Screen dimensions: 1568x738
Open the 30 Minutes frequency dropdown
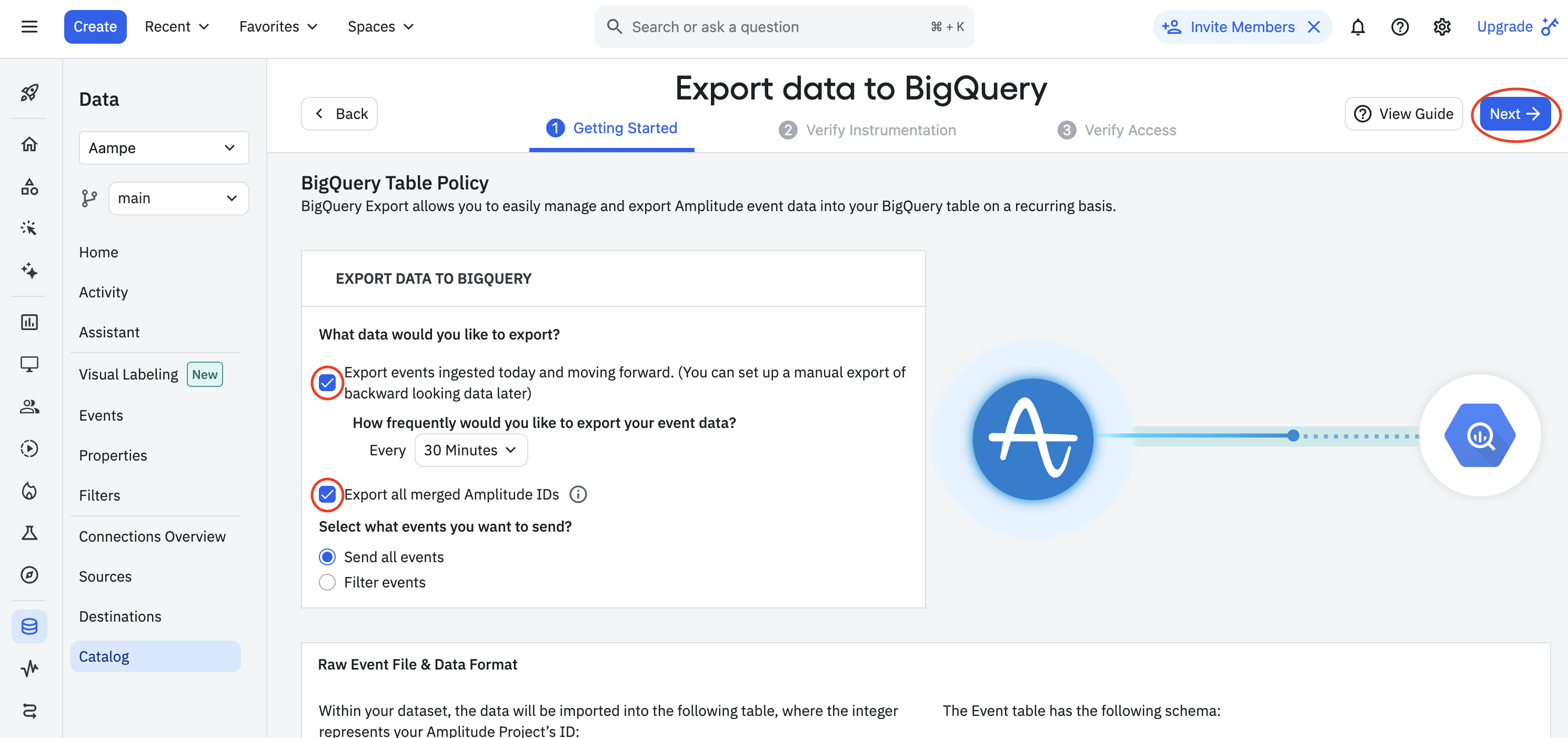(470, 450)
